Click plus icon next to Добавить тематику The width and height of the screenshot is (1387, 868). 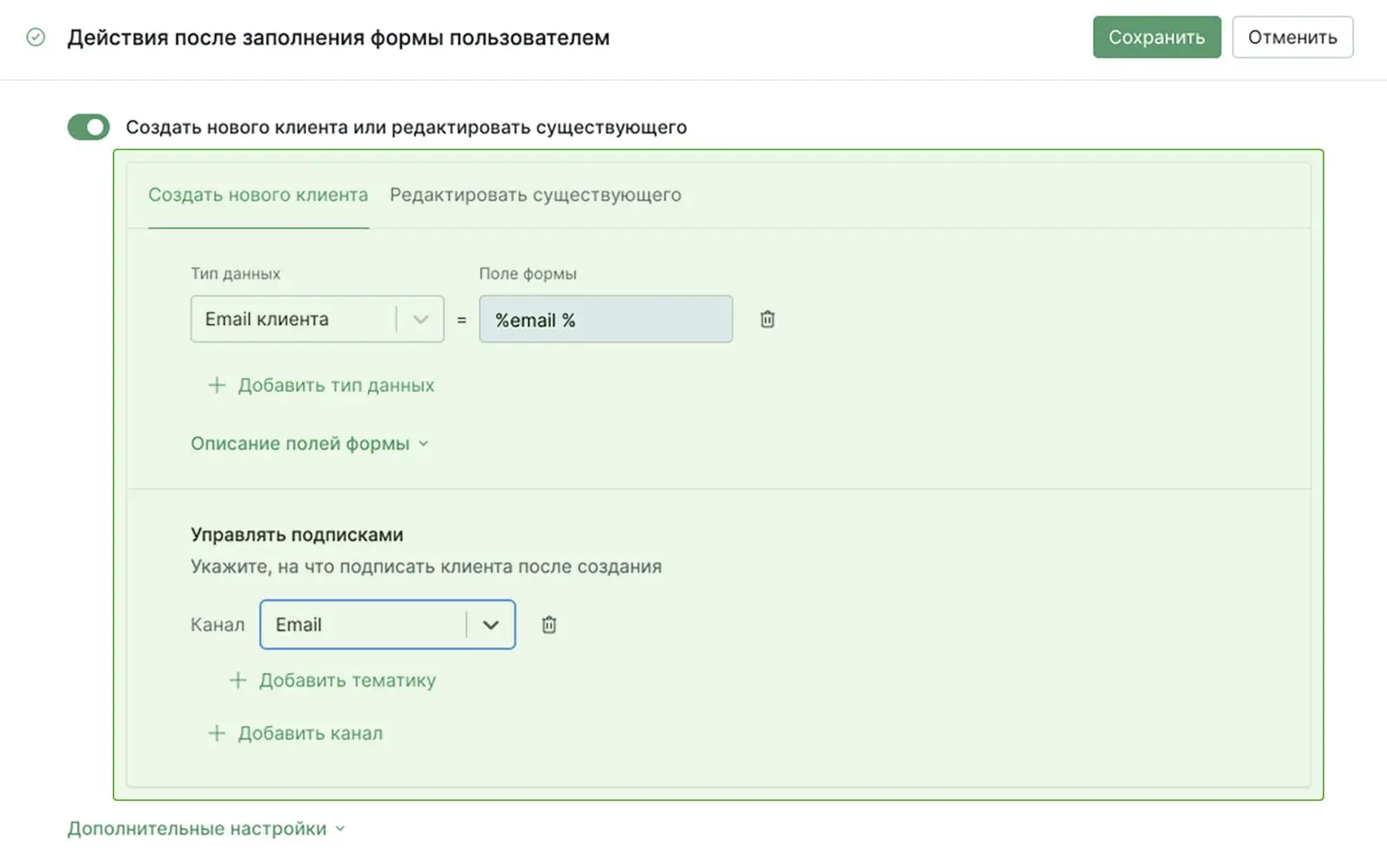pos(238,680)
